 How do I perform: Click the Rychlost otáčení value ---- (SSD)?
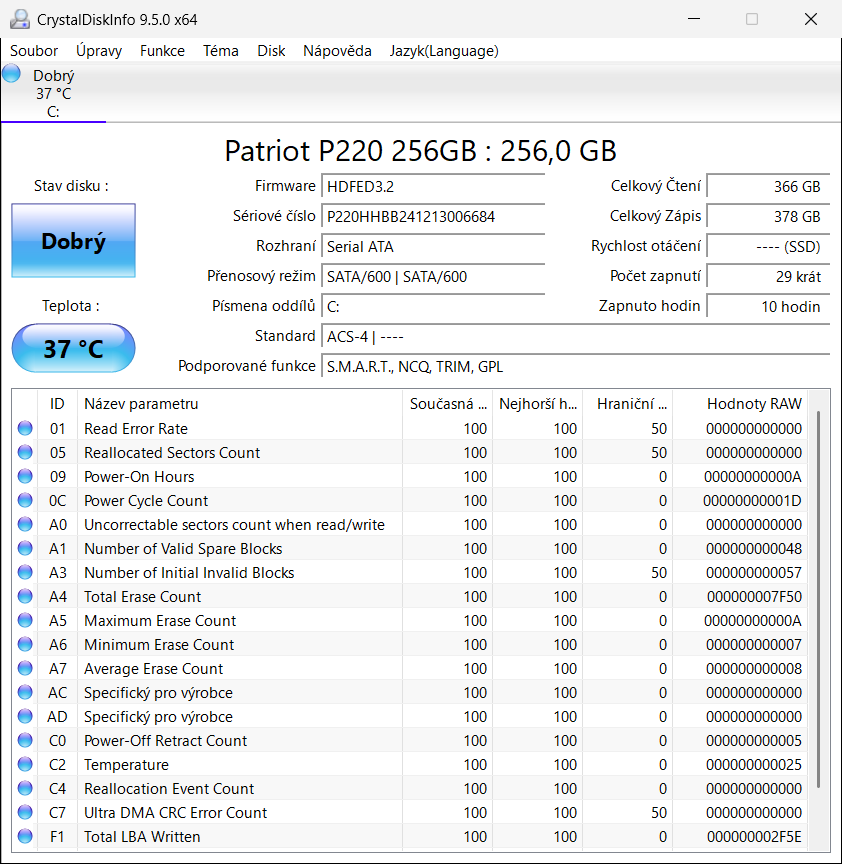point(768,246)
